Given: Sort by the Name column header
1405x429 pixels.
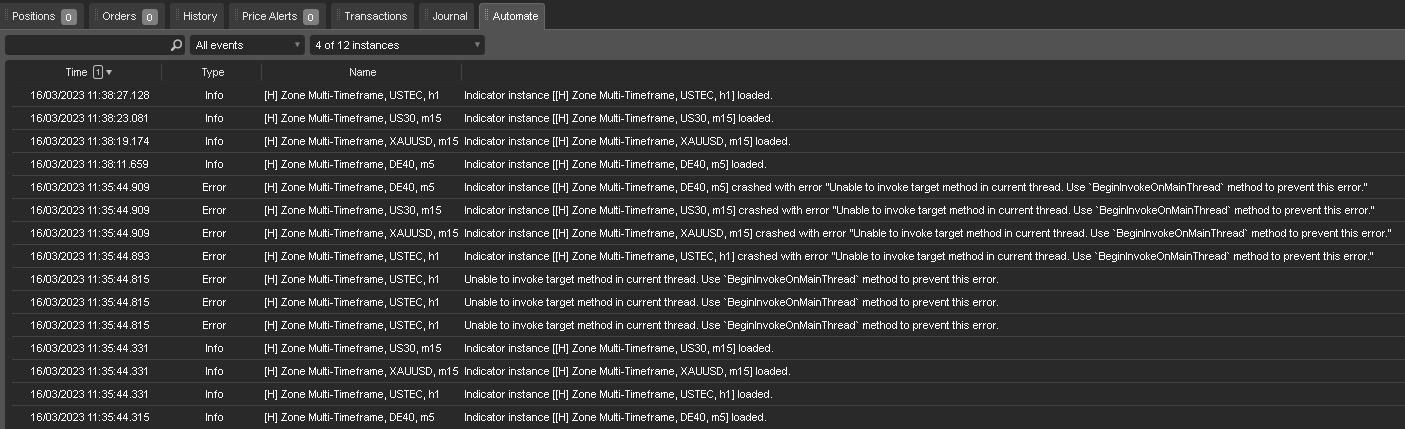Looking at the screenshot, I should coord(362,72).
